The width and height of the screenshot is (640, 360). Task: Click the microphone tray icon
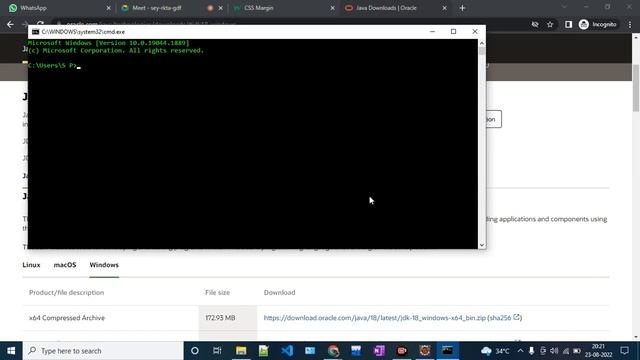[x=531, y=351]
